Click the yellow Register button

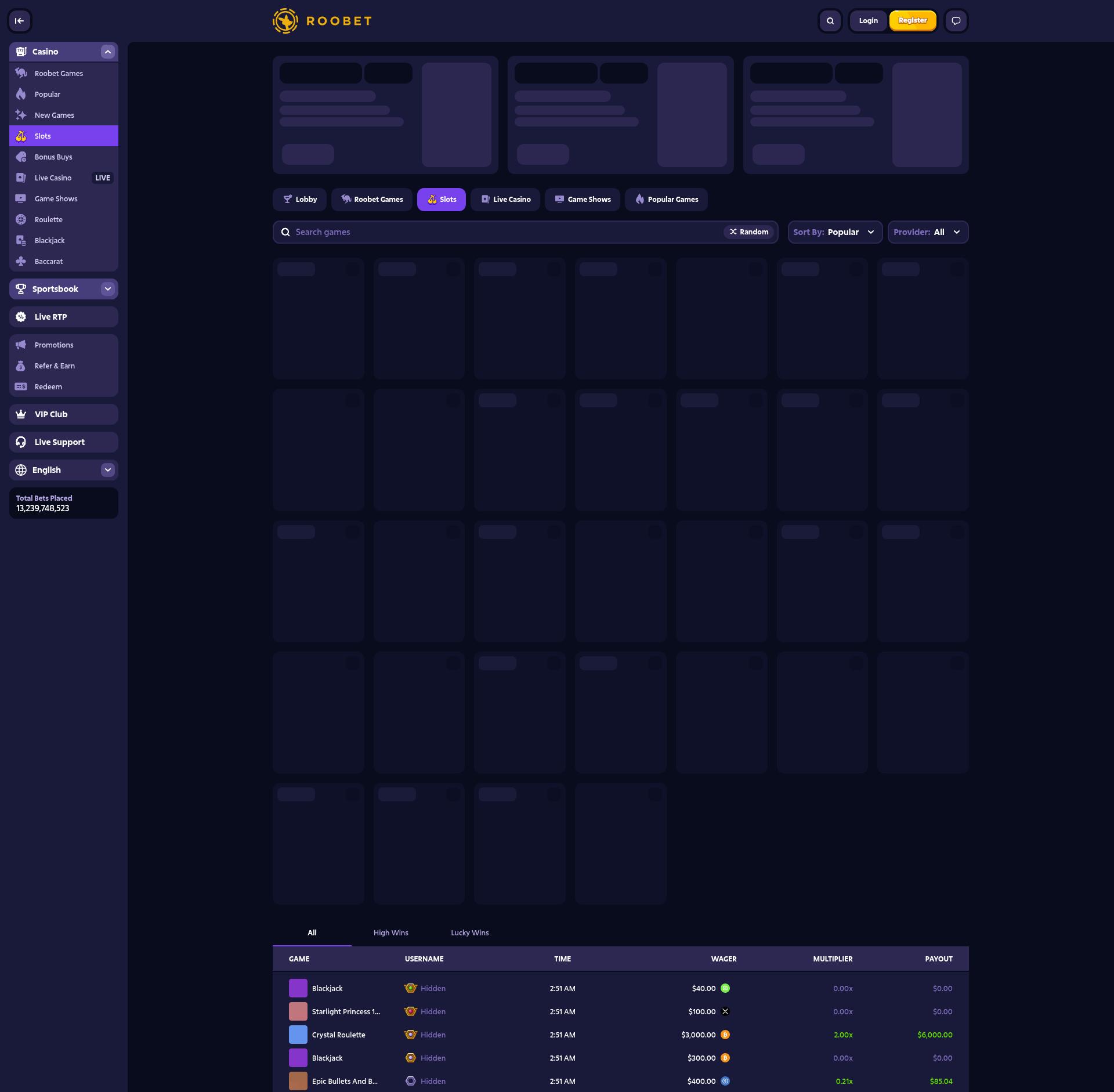tap(912, 21)
